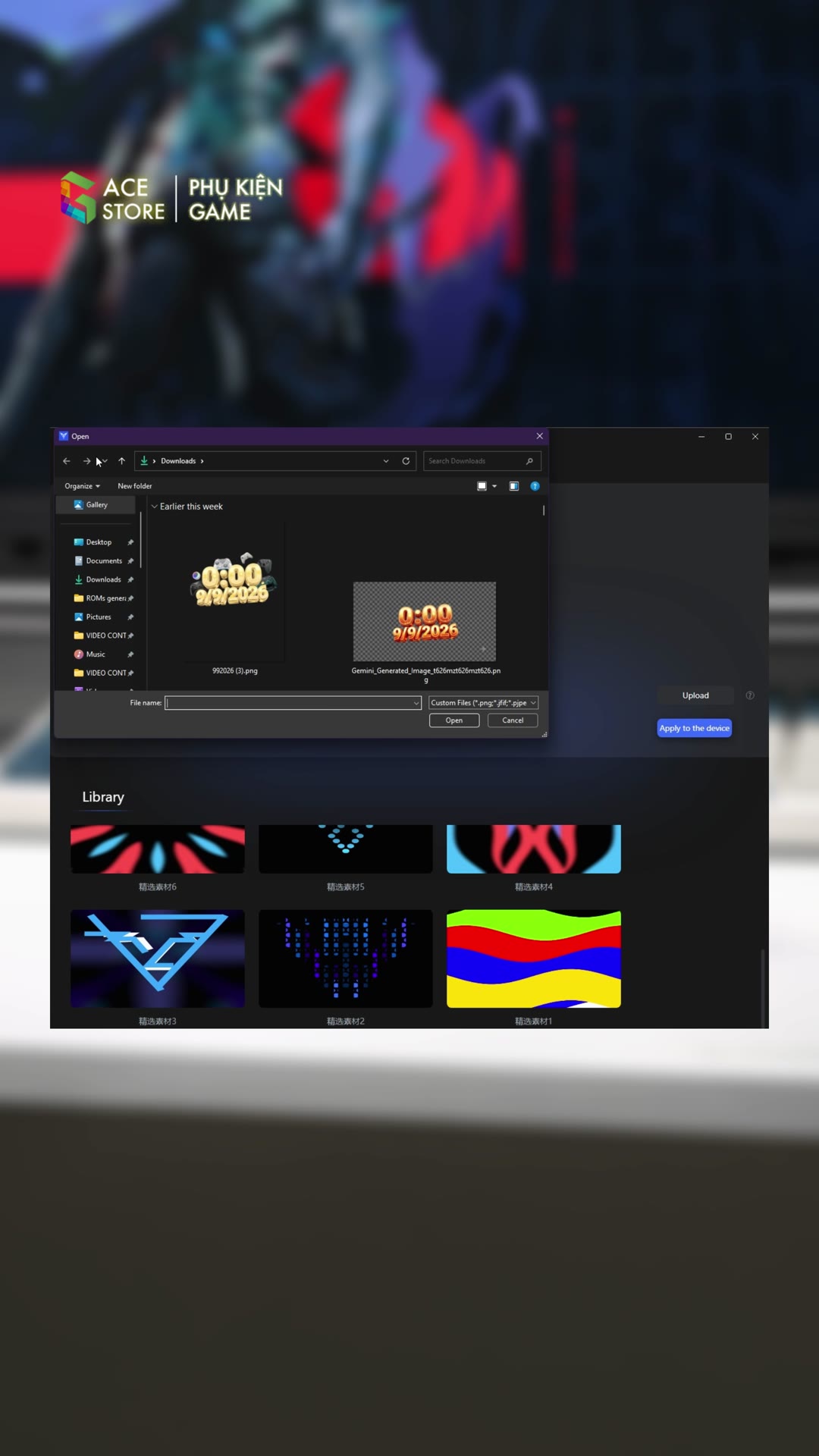Image resolution: width=819 pixels, height=1456 pixels.
Task: Close the Open dialog
Action: tap(540, 436)
